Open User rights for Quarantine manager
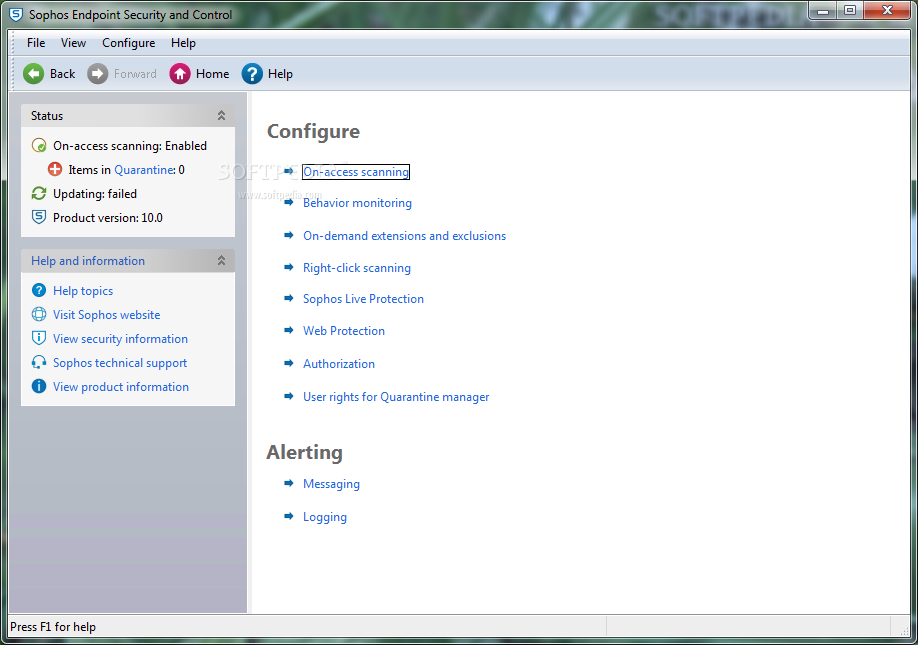The width and height of the screenshot is (918, 645). (x=396, y=397)
